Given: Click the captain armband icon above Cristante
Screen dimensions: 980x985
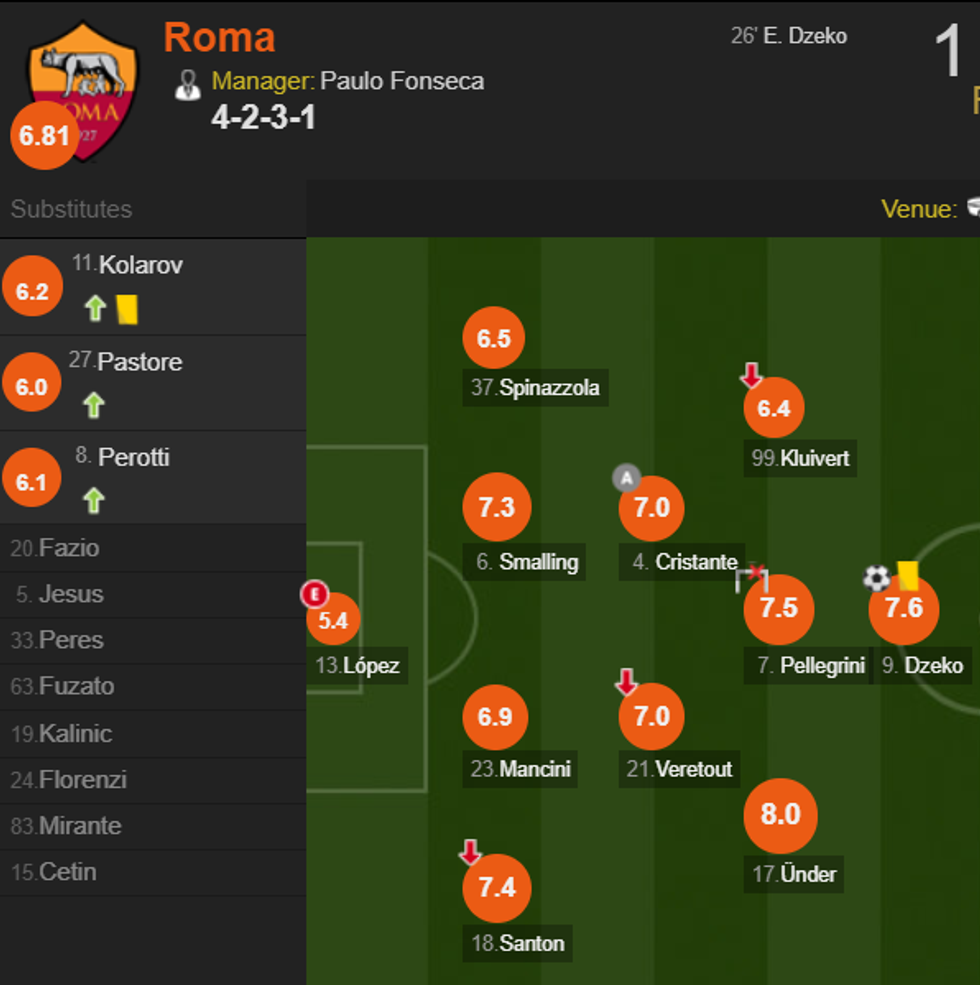Looking at the screenshot, I should coord(627,479).
